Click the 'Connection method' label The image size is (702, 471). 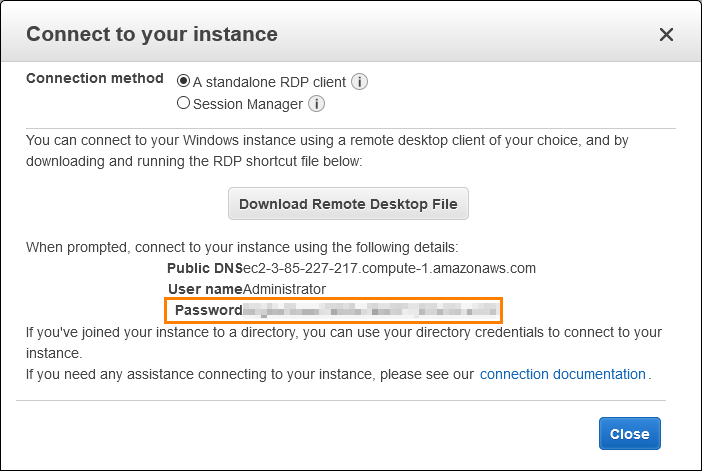coord(95,78)
